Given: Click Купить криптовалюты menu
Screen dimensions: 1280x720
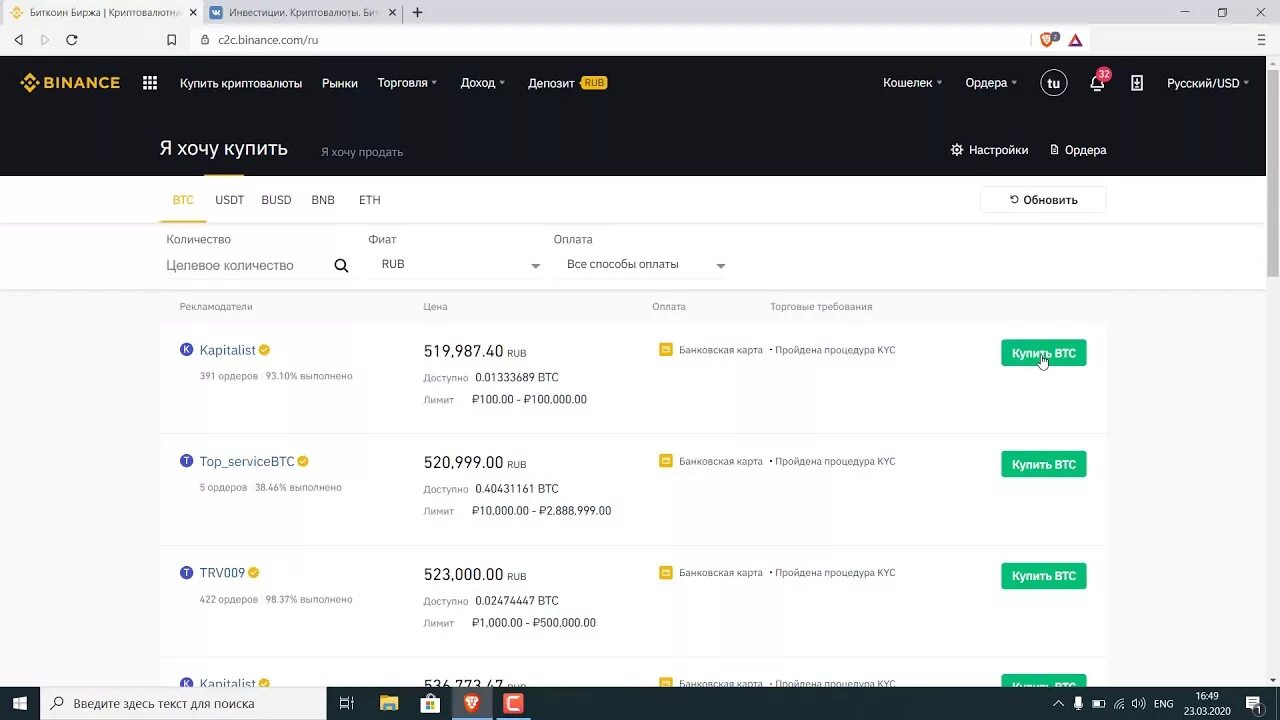Looking at the screenshot, I should click(241, 83).
